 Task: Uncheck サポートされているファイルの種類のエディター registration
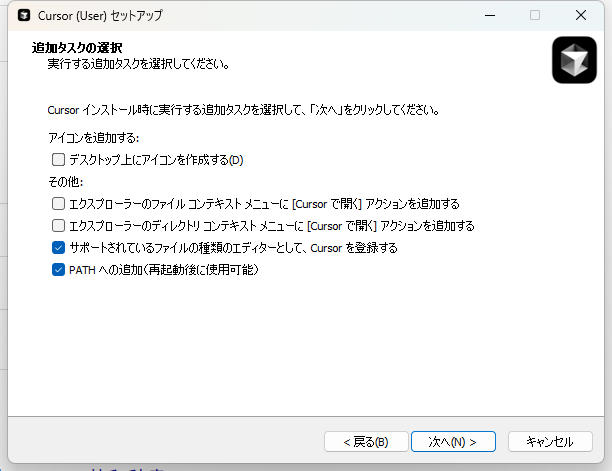click(x=59, y=247)
